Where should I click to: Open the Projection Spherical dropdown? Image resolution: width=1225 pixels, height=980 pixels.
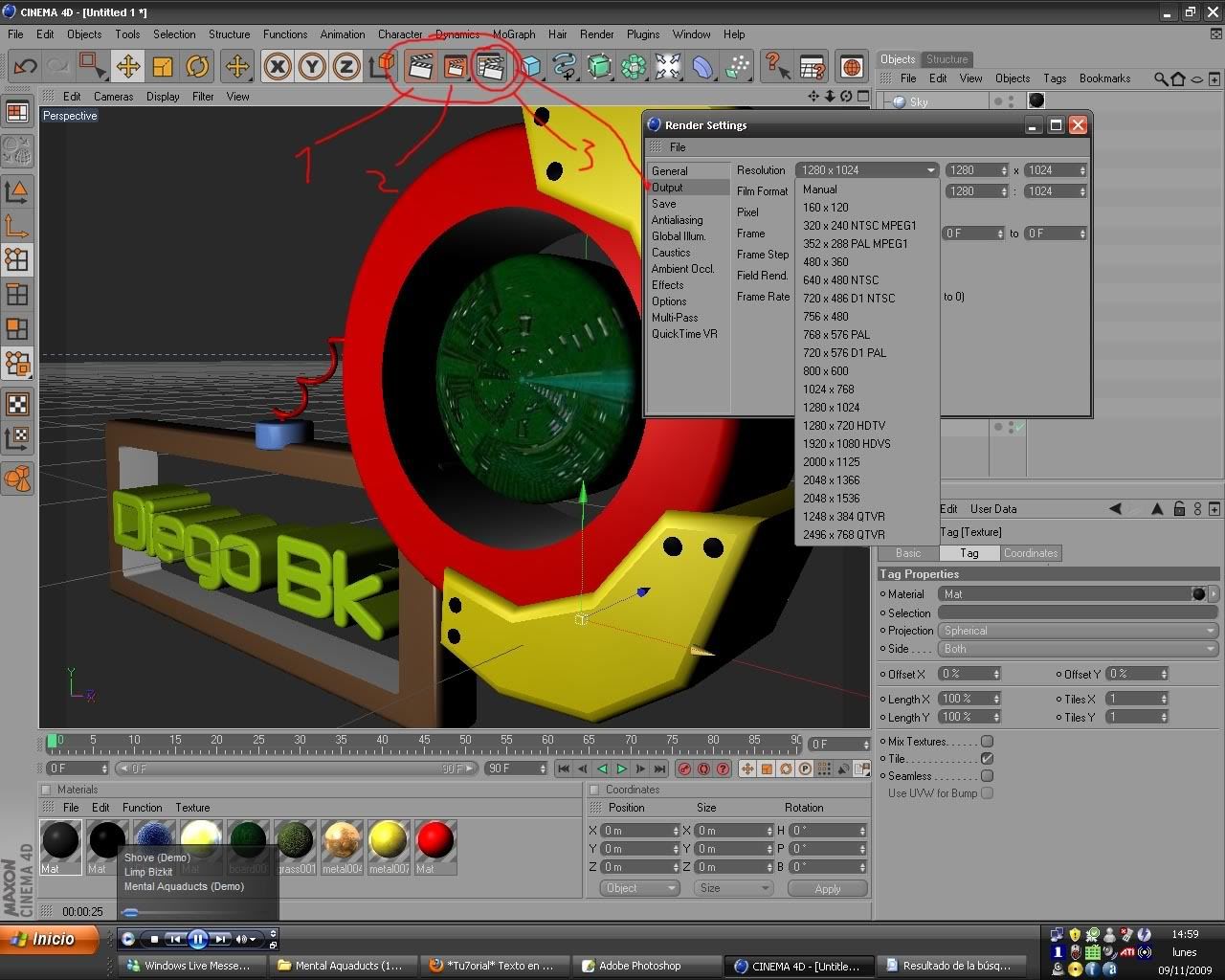[1078, 631]
